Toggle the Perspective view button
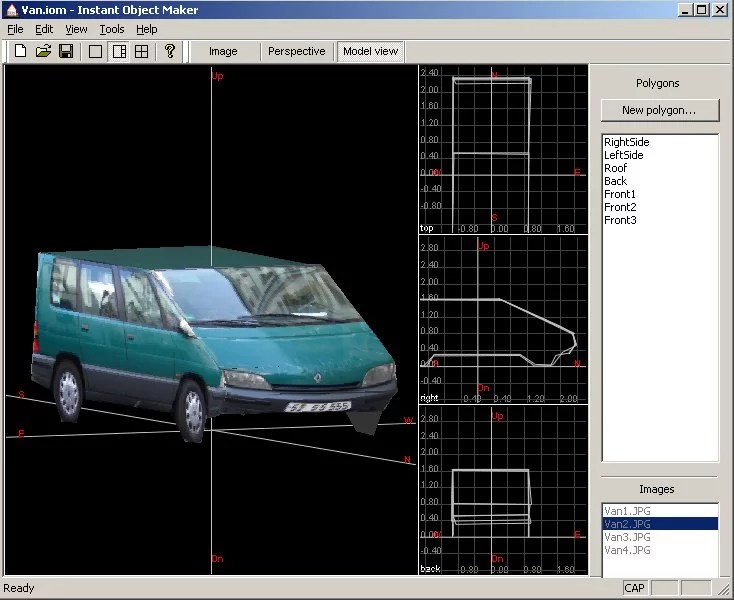This screenshot has width=734, height=600. pyautogui.click(x=296, y=51)
